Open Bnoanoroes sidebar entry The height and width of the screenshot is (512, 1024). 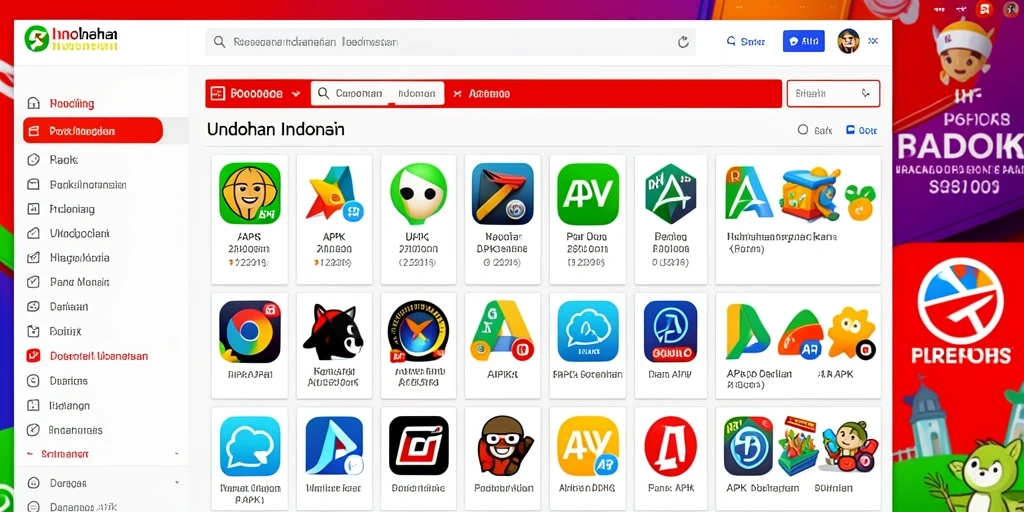tap(64, 430)
